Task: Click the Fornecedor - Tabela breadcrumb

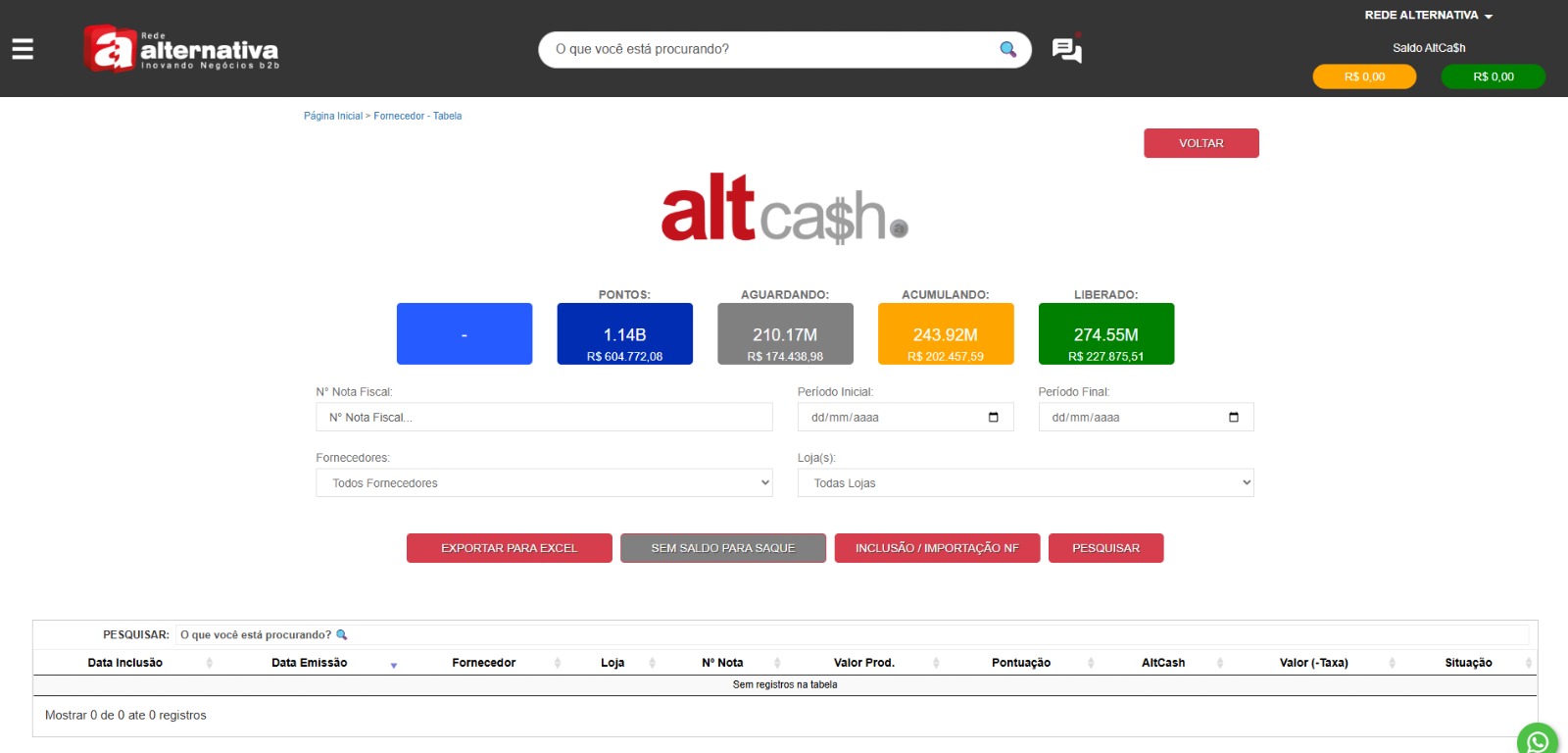Action: 417,116
